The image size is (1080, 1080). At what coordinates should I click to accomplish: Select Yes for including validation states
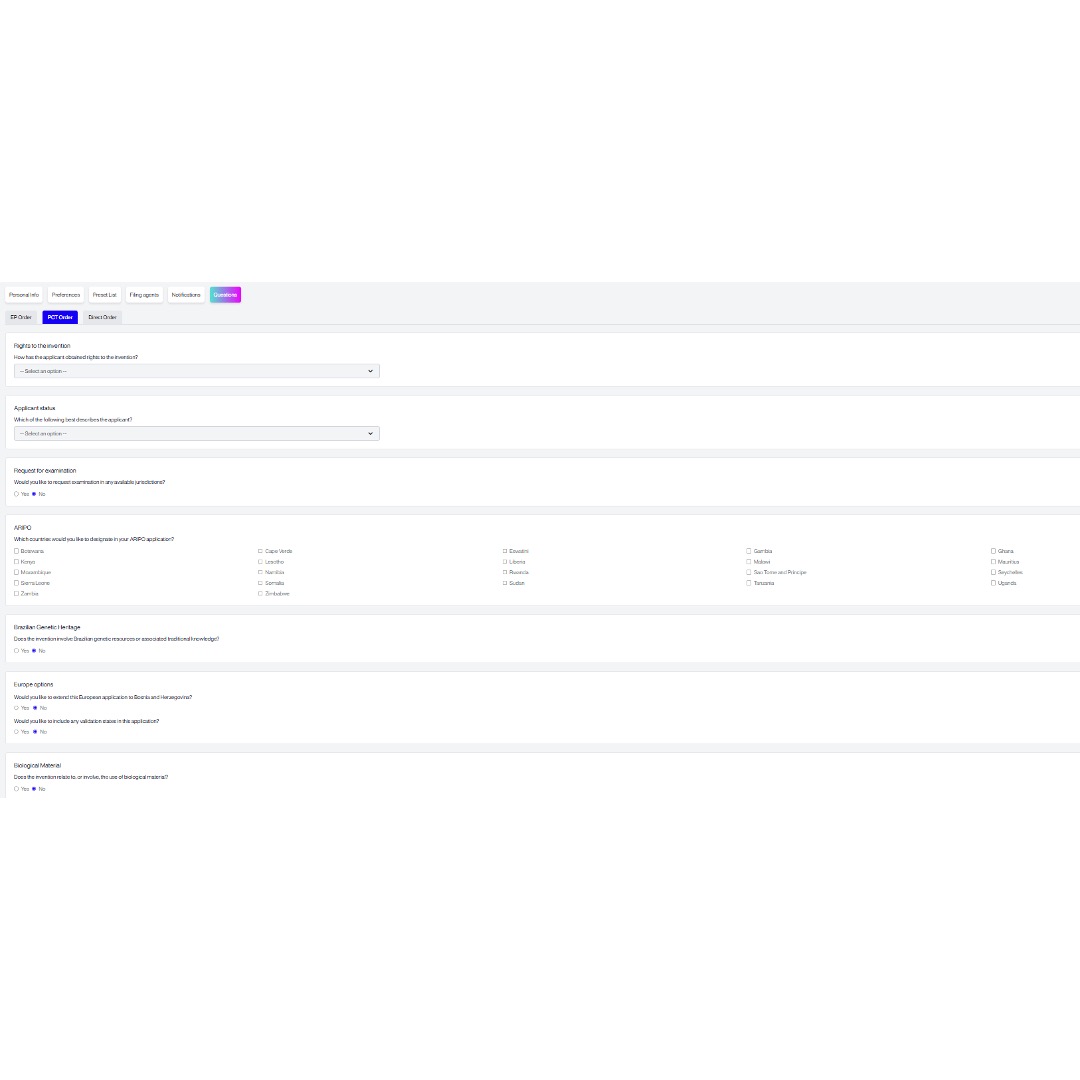17,732
